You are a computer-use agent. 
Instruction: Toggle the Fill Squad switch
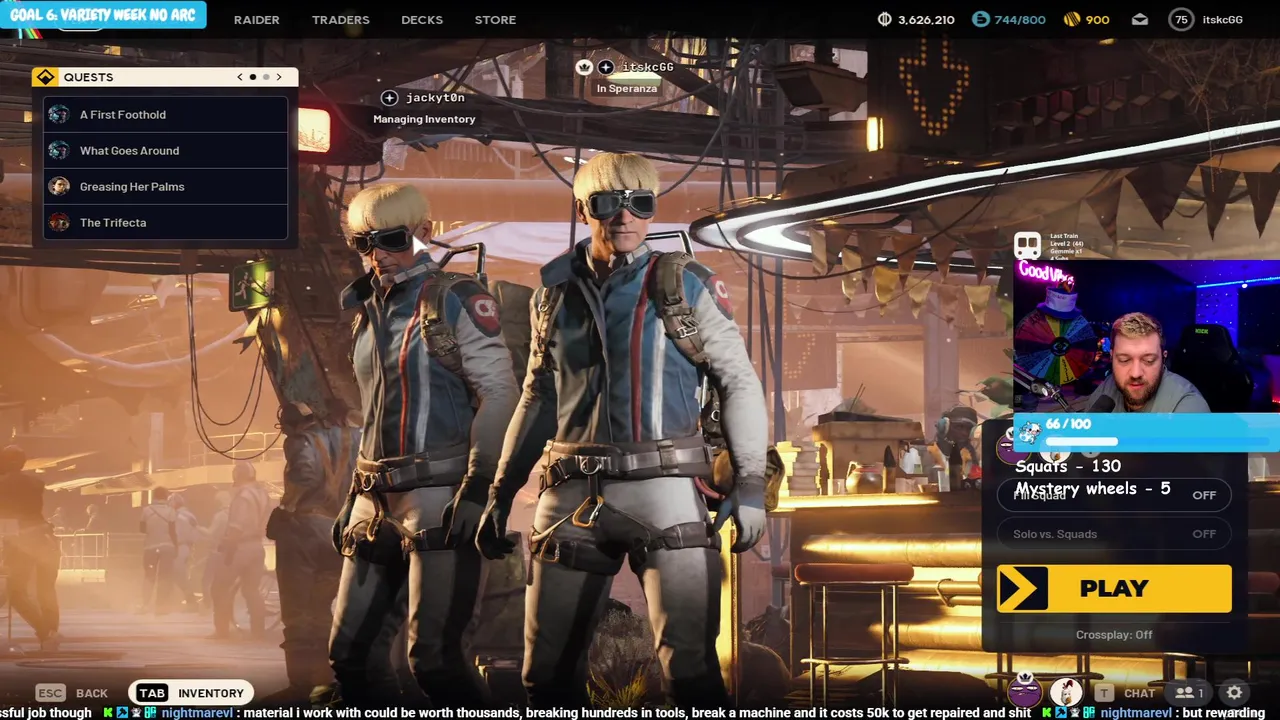1114,495
